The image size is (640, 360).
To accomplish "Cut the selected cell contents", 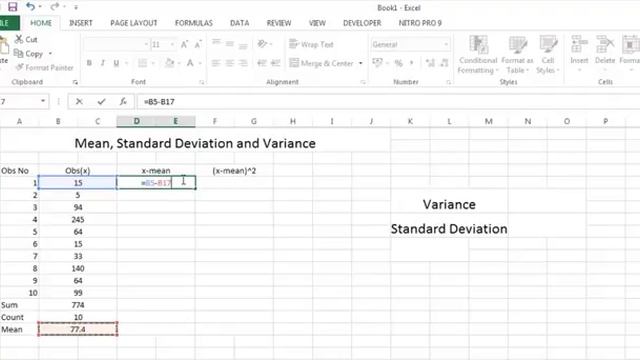I will point(26,40).
